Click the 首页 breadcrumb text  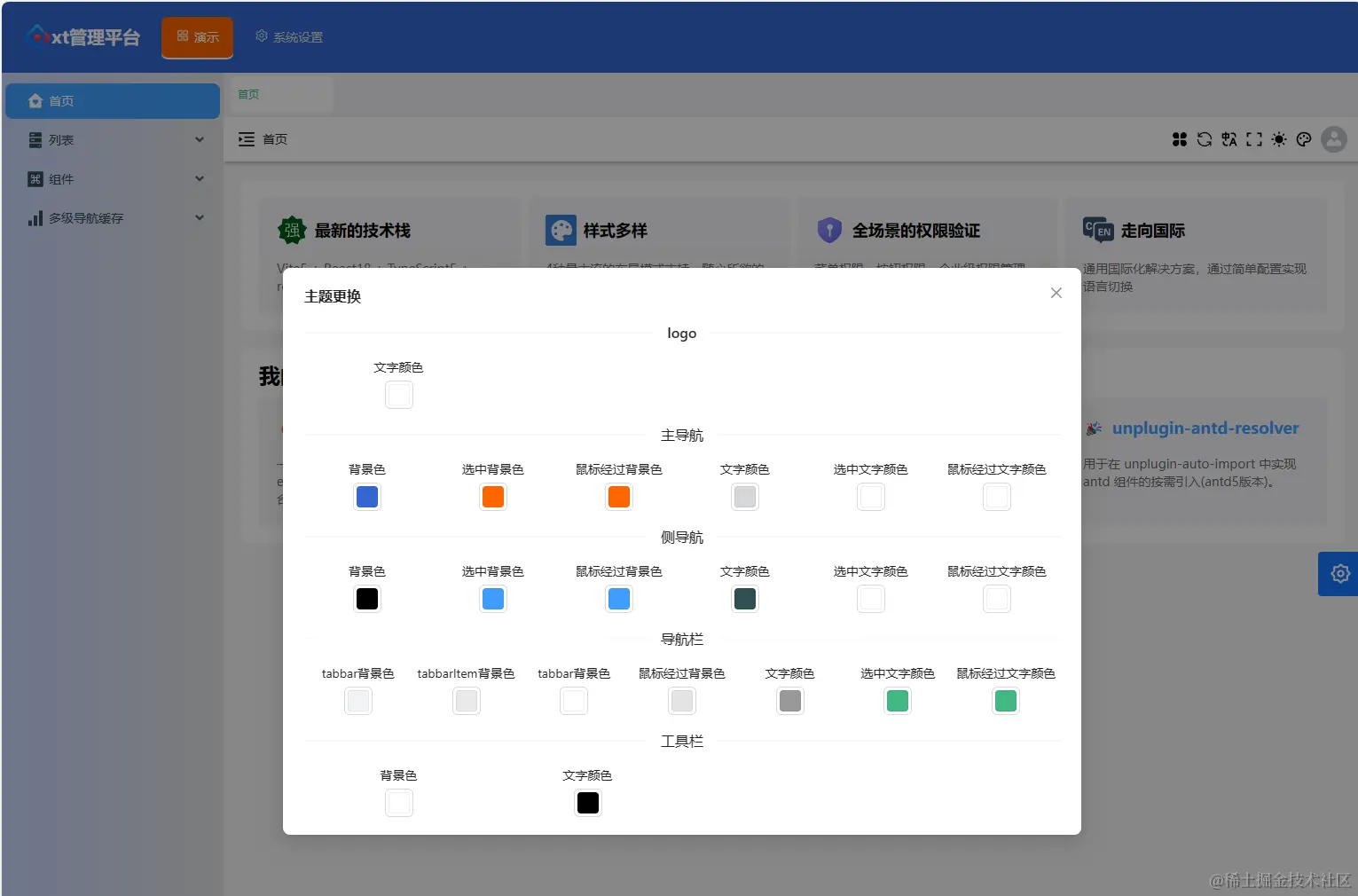pyautogui.click(x=275, y=139)
